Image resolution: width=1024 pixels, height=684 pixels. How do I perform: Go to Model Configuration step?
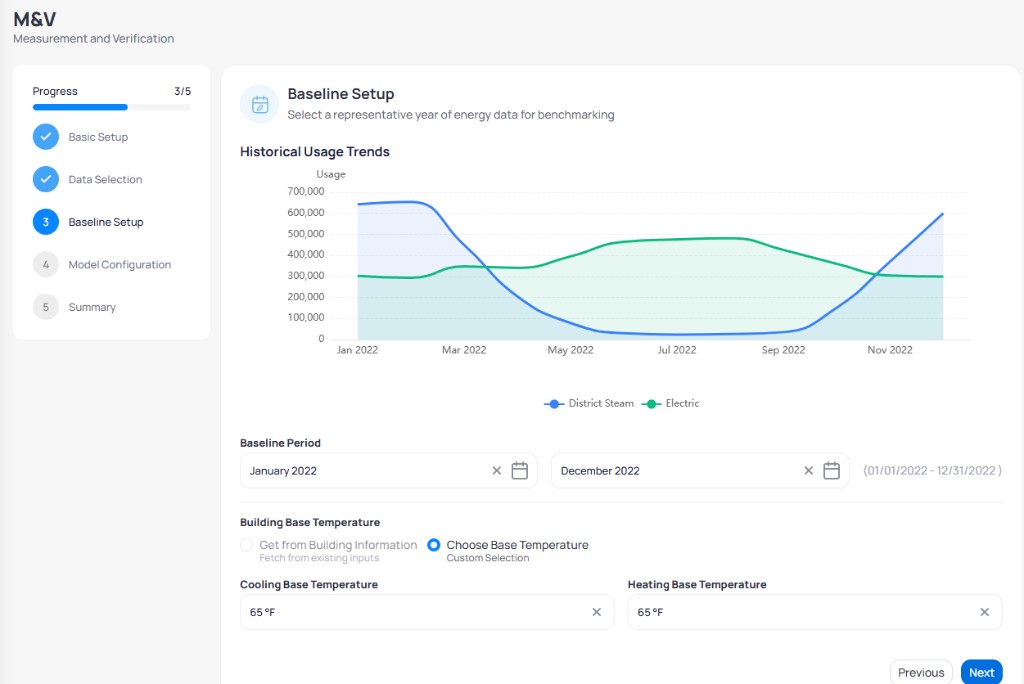coord(103,265)
